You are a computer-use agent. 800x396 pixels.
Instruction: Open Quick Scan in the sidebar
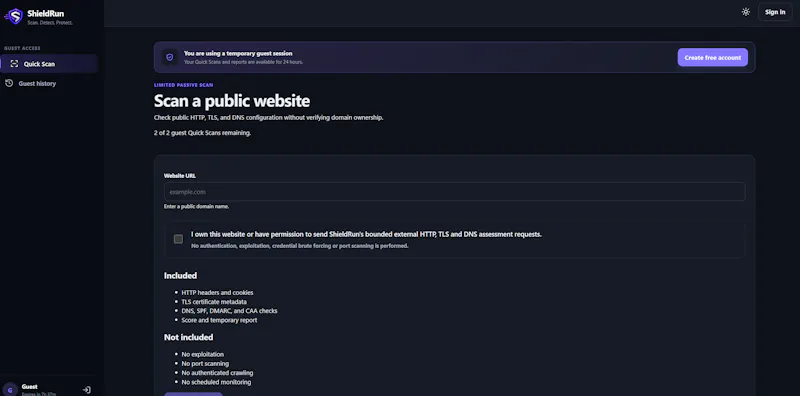(x=49, y=64)
